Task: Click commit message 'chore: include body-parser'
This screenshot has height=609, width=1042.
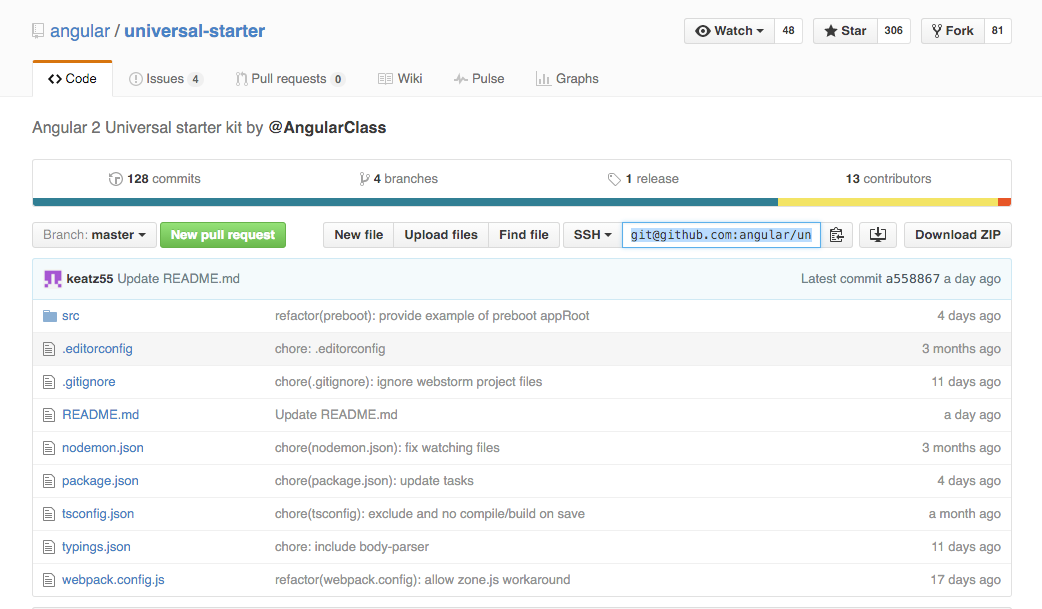Action: (x=352, y=547)
